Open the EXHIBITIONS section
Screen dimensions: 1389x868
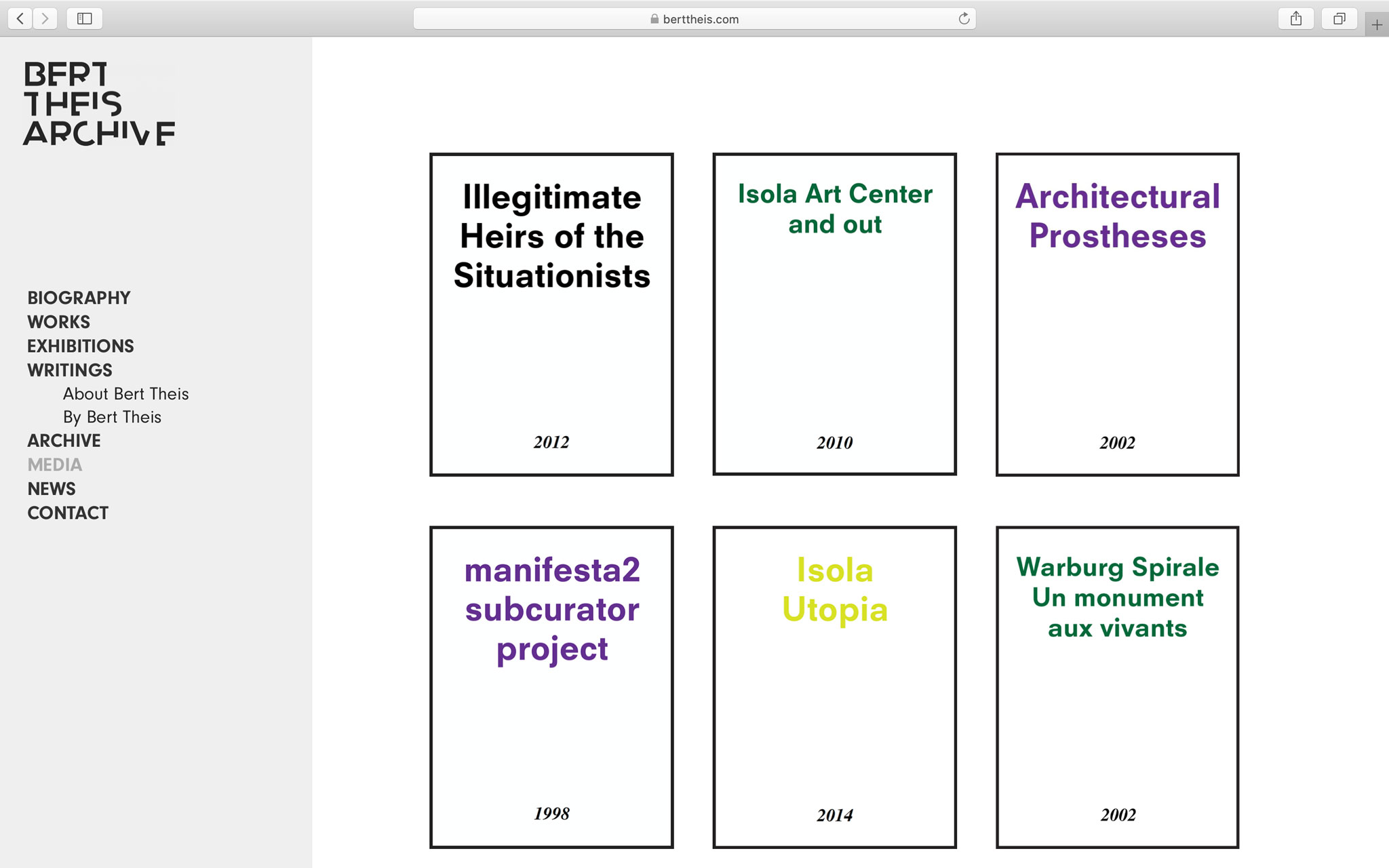coord(81,346)
